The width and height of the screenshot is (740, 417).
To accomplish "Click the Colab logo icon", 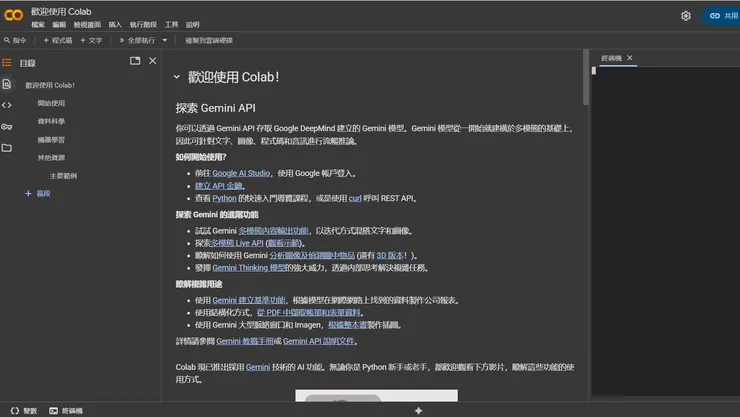I will (x=13, y=16).
